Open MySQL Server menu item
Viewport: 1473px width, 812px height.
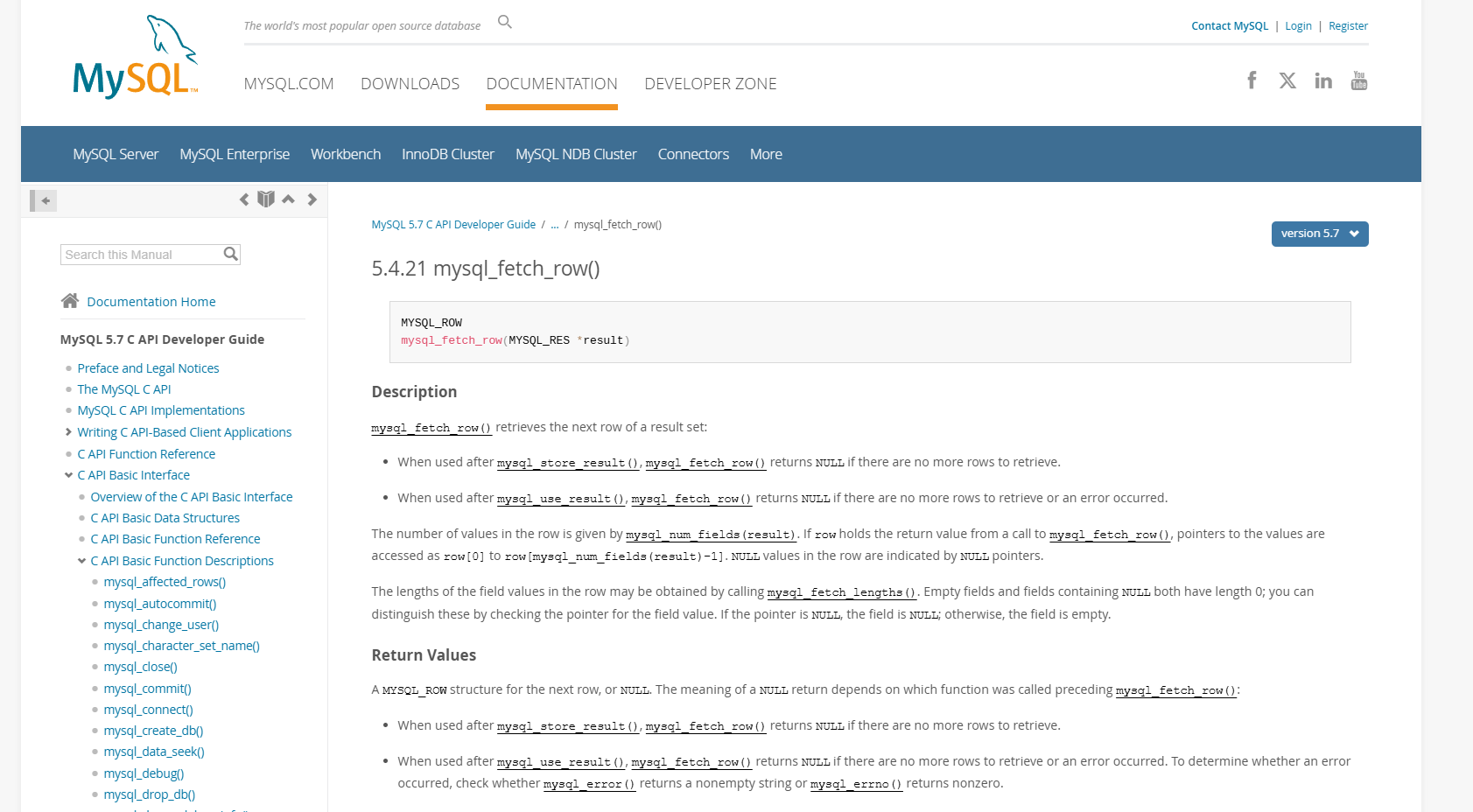click(x=116, y=154)
